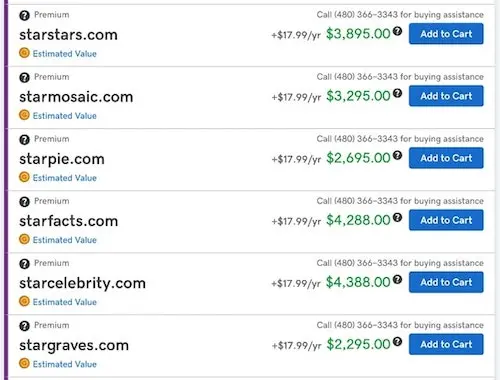Click price info icon next to $2,295.00

coord(397,341)
